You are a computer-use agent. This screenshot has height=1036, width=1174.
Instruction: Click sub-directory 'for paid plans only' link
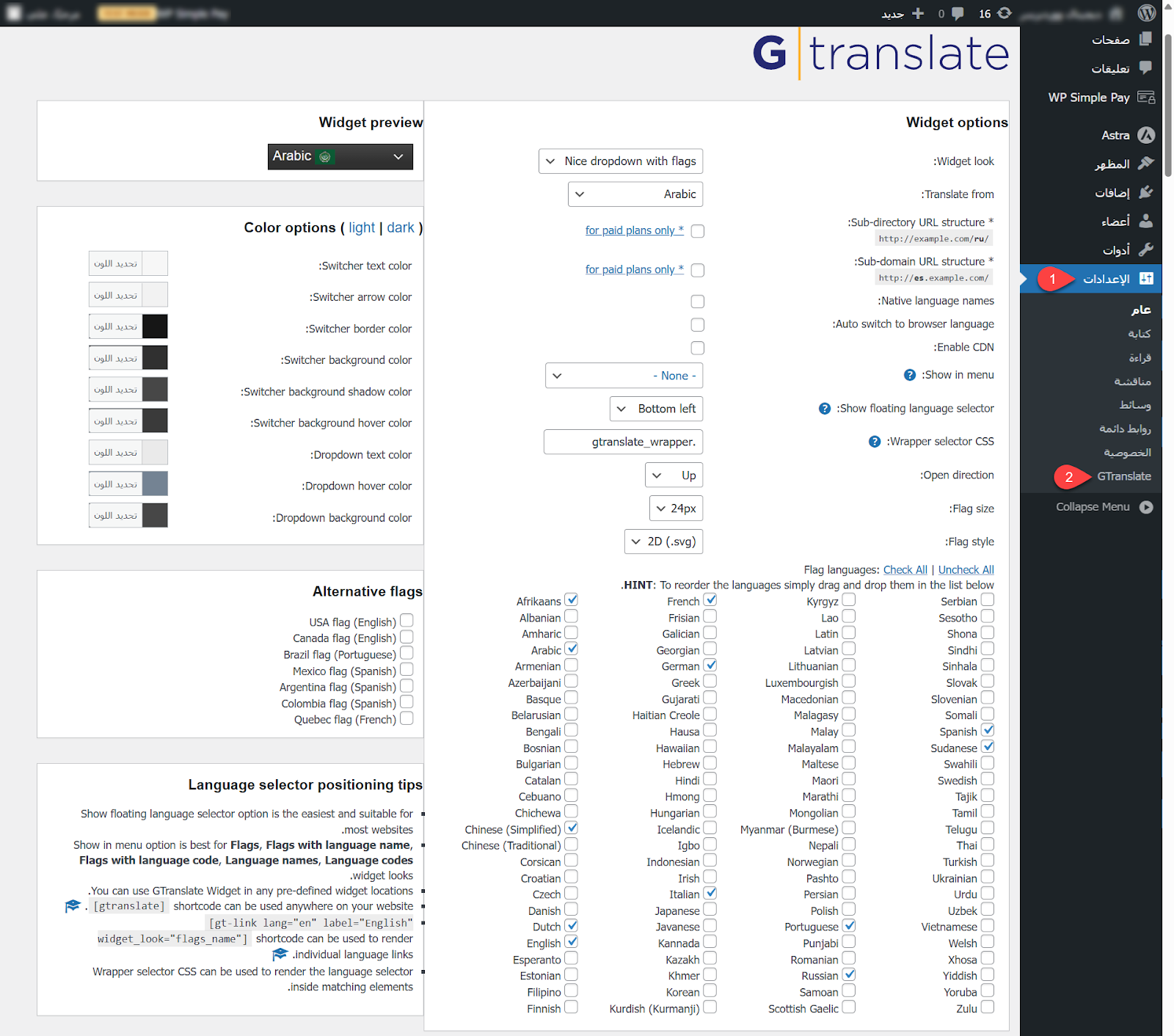[635, 230]
